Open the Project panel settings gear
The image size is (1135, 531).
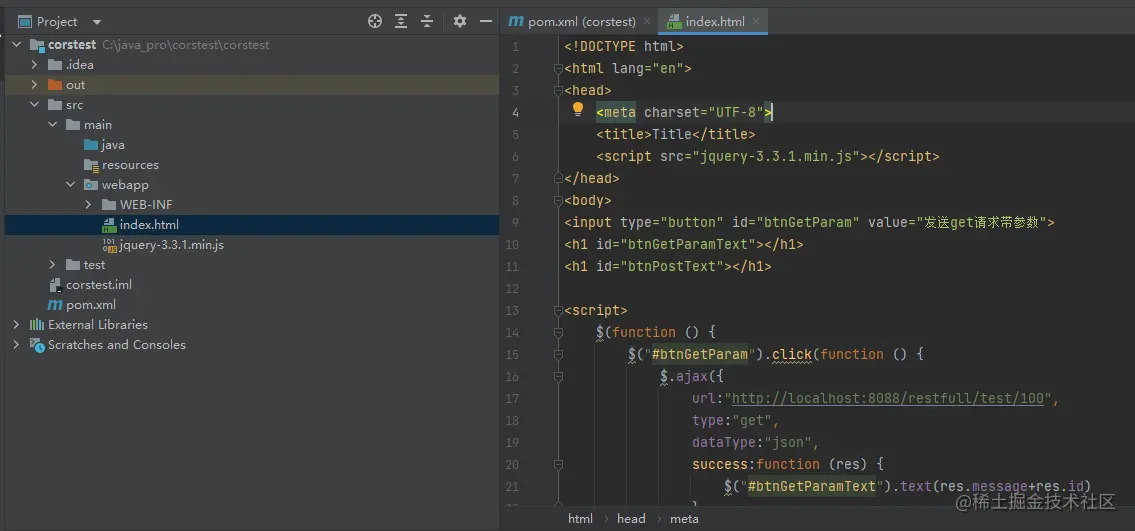click(460, 22)
